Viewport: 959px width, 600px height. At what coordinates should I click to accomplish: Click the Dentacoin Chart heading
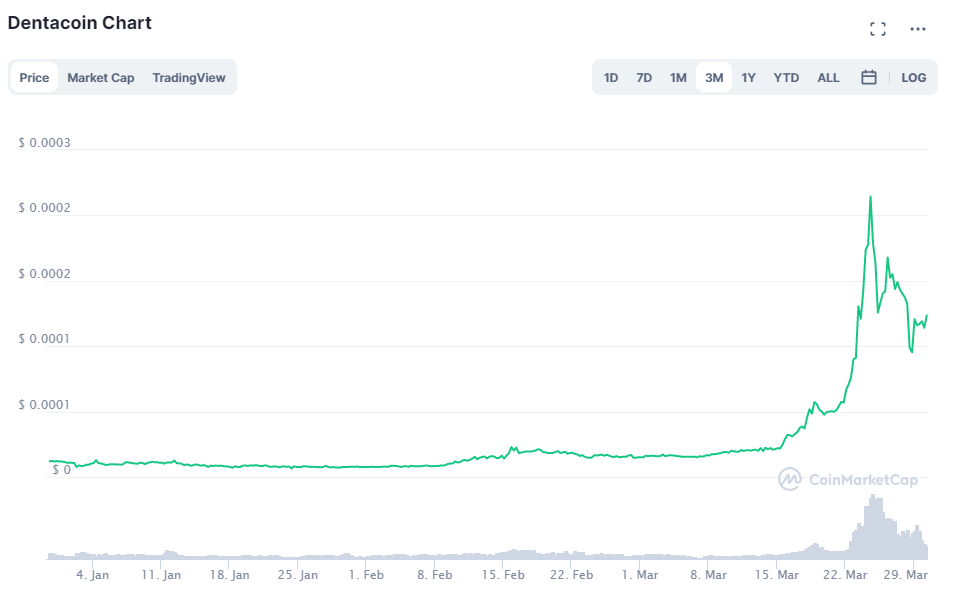coord(80,23)
